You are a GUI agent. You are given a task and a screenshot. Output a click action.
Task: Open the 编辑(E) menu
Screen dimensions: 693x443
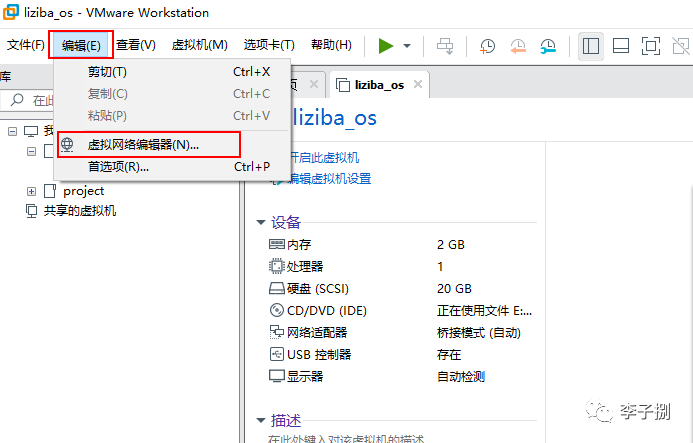(81, 45)
